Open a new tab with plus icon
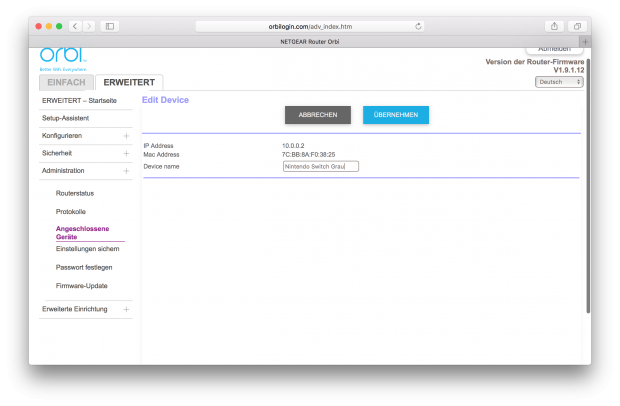The height and width of the screenshot is (406, 620). click(585, 40)
